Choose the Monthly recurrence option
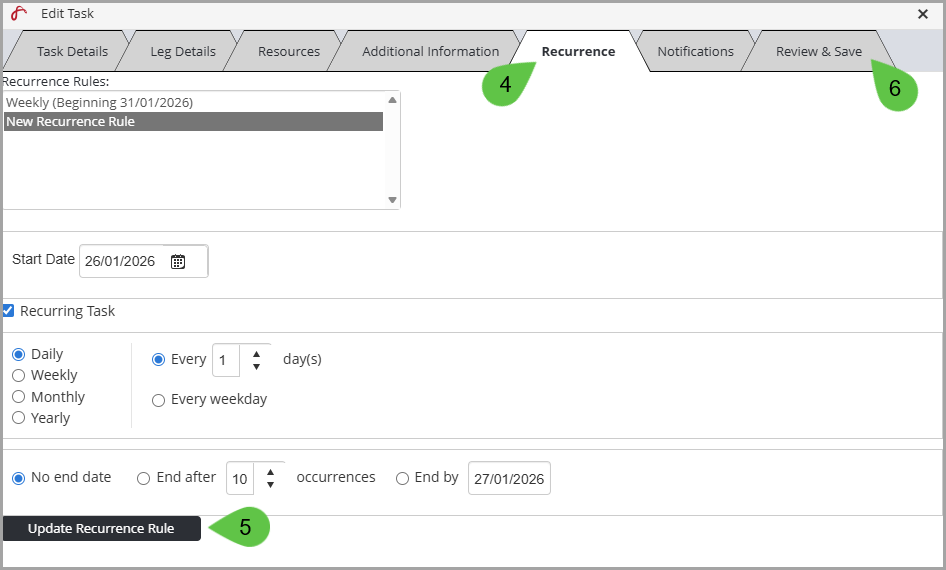The width and height of the screenshot is (946, 570). pyautogui.click(x=18, y=397)
